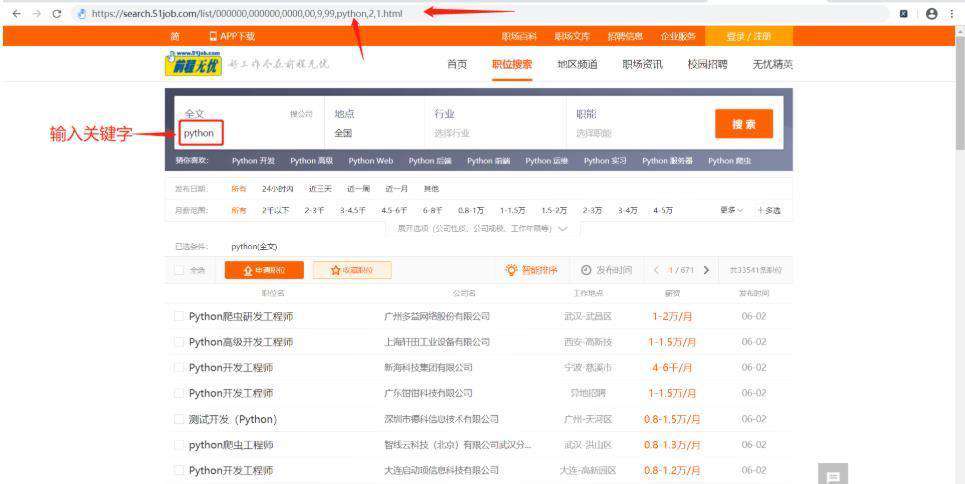Check the 大连启动项信息科技 job row checkbox
Image resolution: width=965 pixels, height=484 pixels.
click(179, 470)
